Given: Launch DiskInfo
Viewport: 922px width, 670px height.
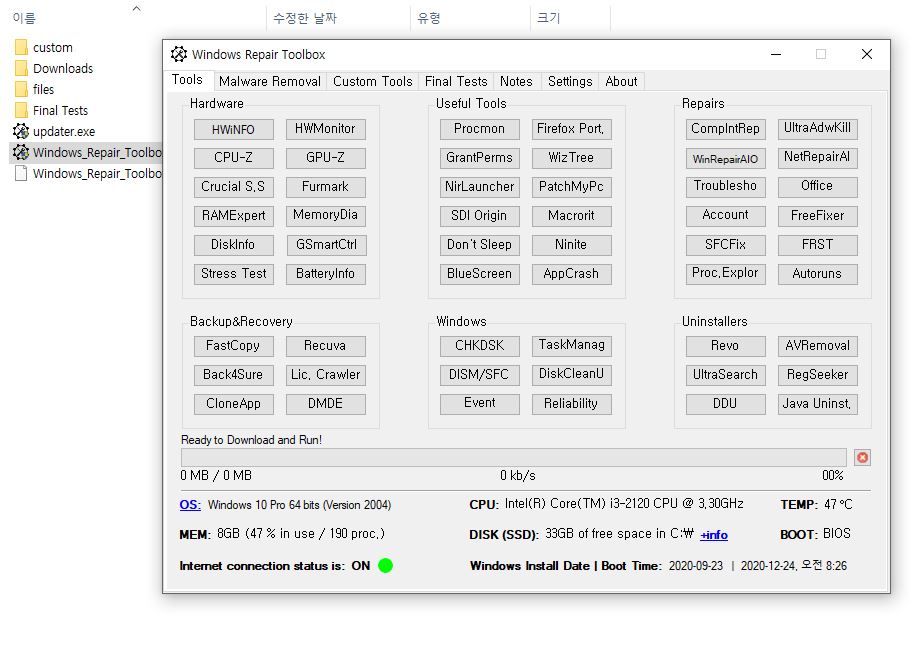Looking at the screenshot, I should point(233,245).
